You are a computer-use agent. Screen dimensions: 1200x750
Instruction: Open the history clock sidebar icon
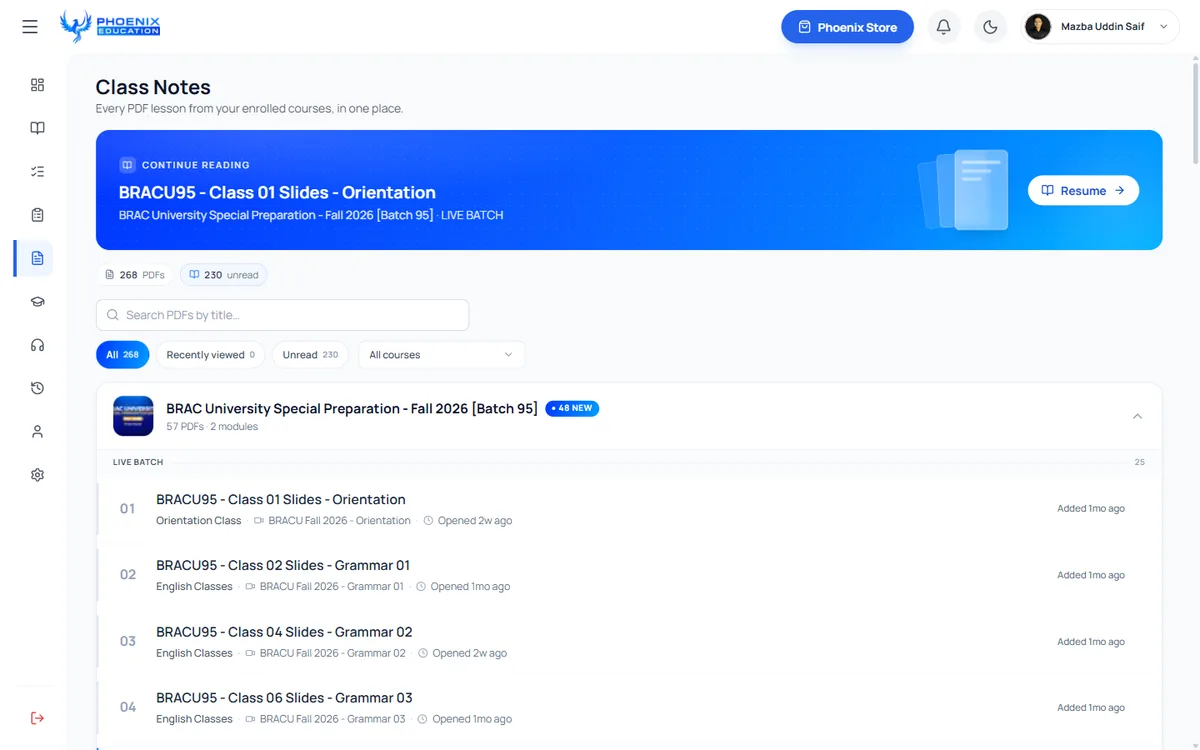[37, 388]
